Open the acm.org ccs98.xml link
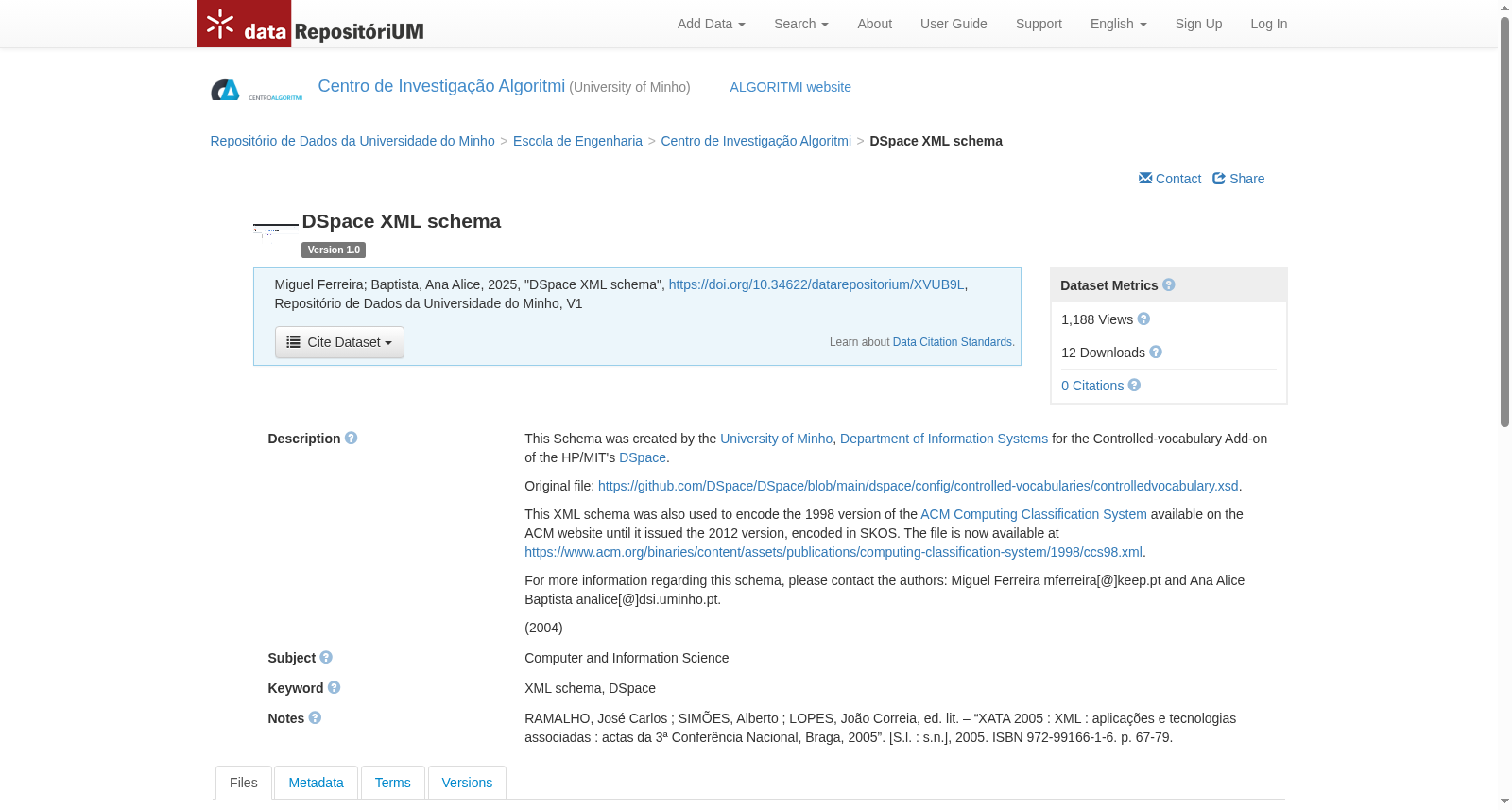 click(x=833, y=552)
